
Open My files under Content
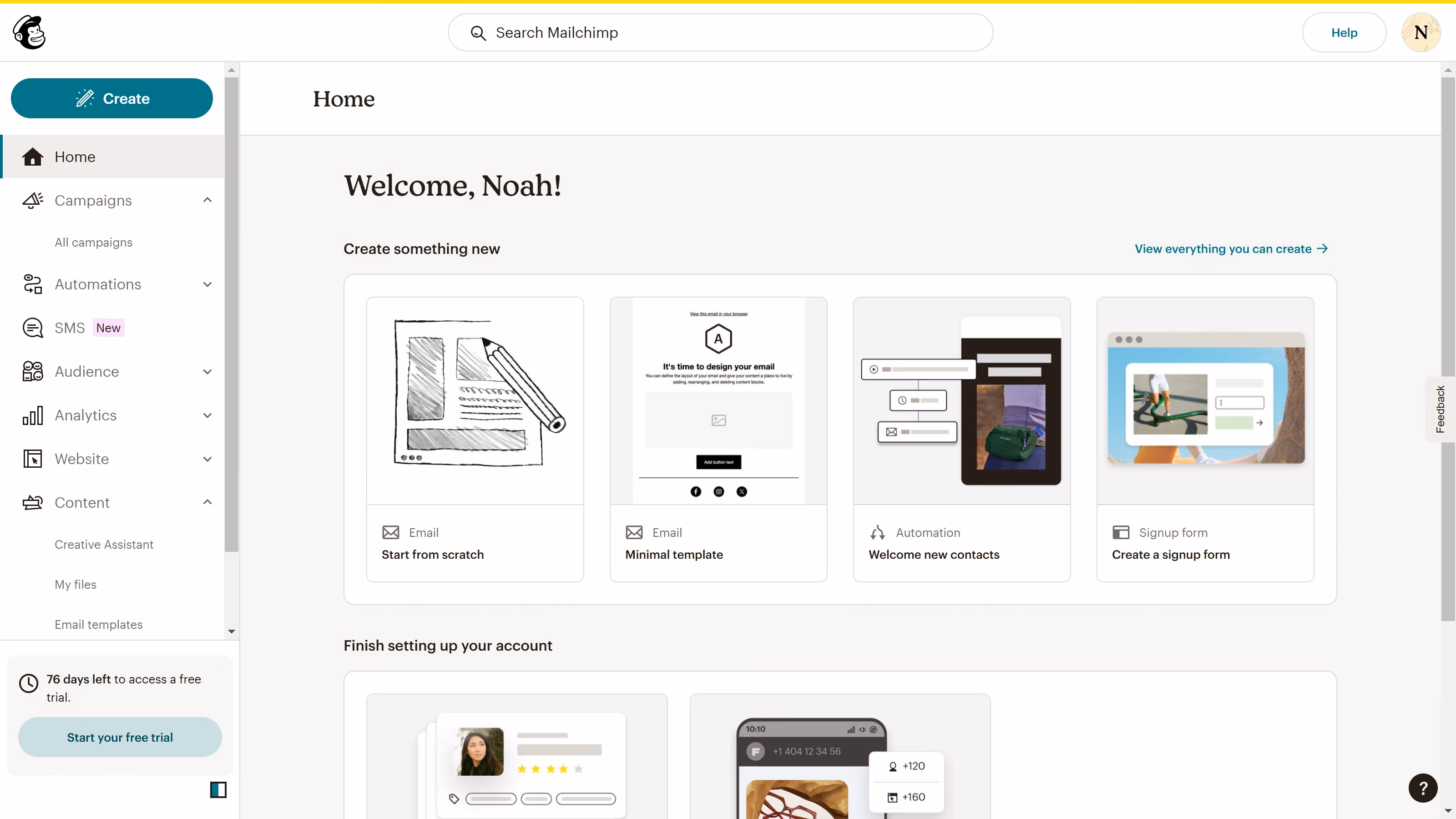tap(76, 584)
